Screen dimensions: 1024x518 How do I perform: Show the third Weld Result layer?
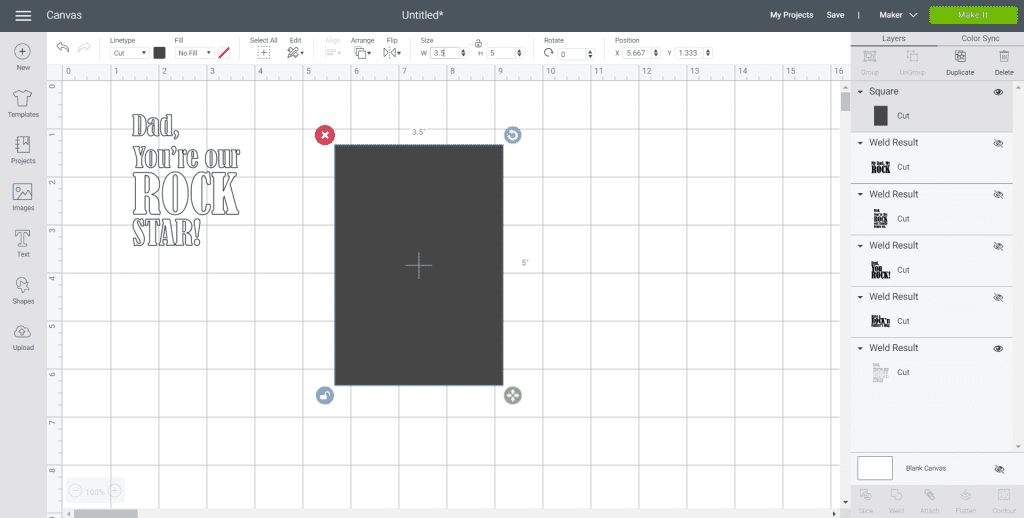click(998, 246)
